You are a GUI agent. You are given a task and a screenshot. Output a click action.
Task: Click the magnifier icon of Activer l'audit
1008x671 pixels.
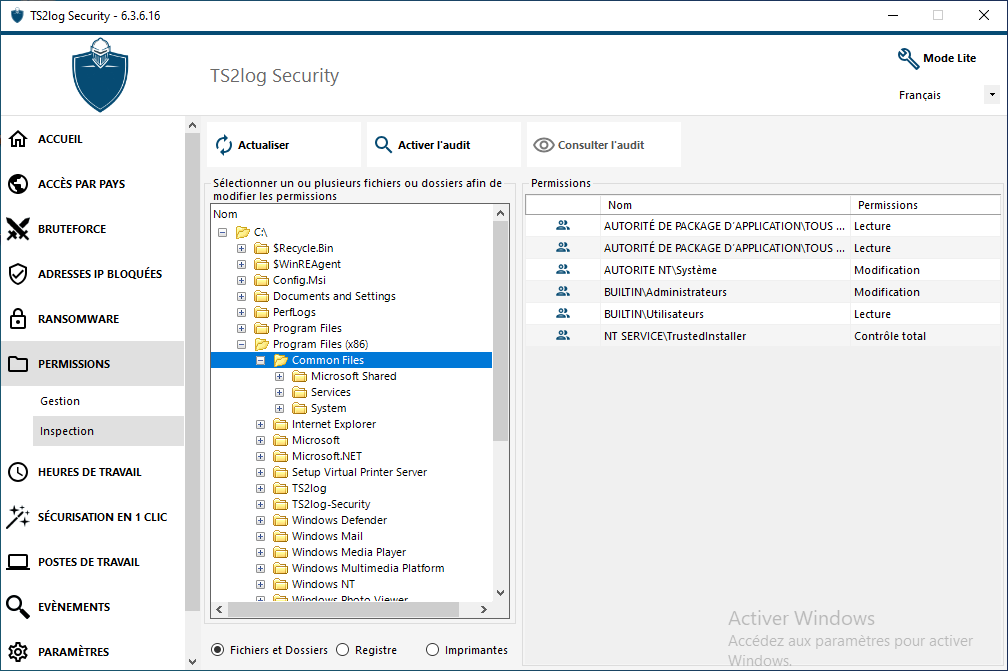point(383,145)
